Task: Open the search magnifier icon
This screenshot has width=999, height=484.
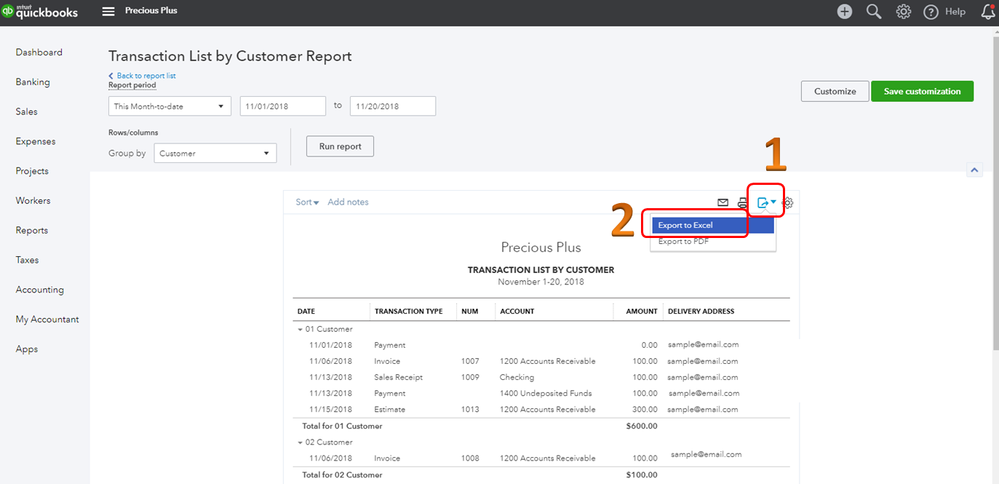Action: 873,11
